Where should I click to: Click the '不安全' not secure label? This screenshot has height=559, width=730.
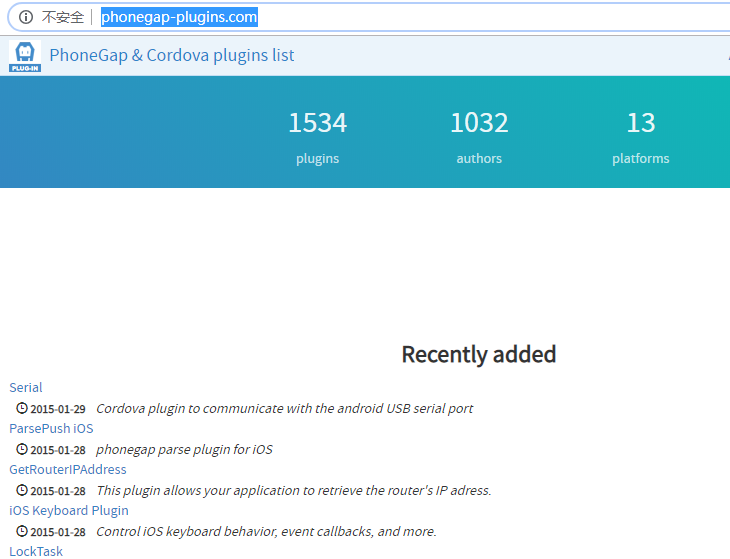[63, 17]
